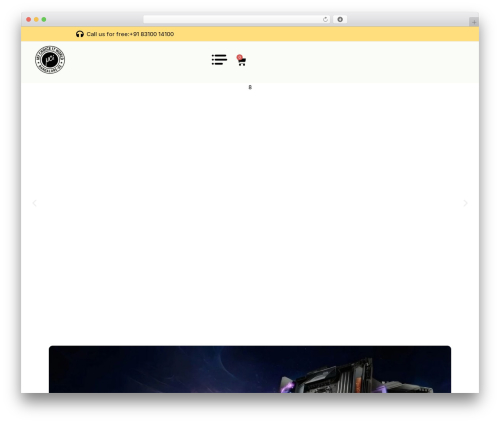Click the browser reload icon

(x=325, y=20)
